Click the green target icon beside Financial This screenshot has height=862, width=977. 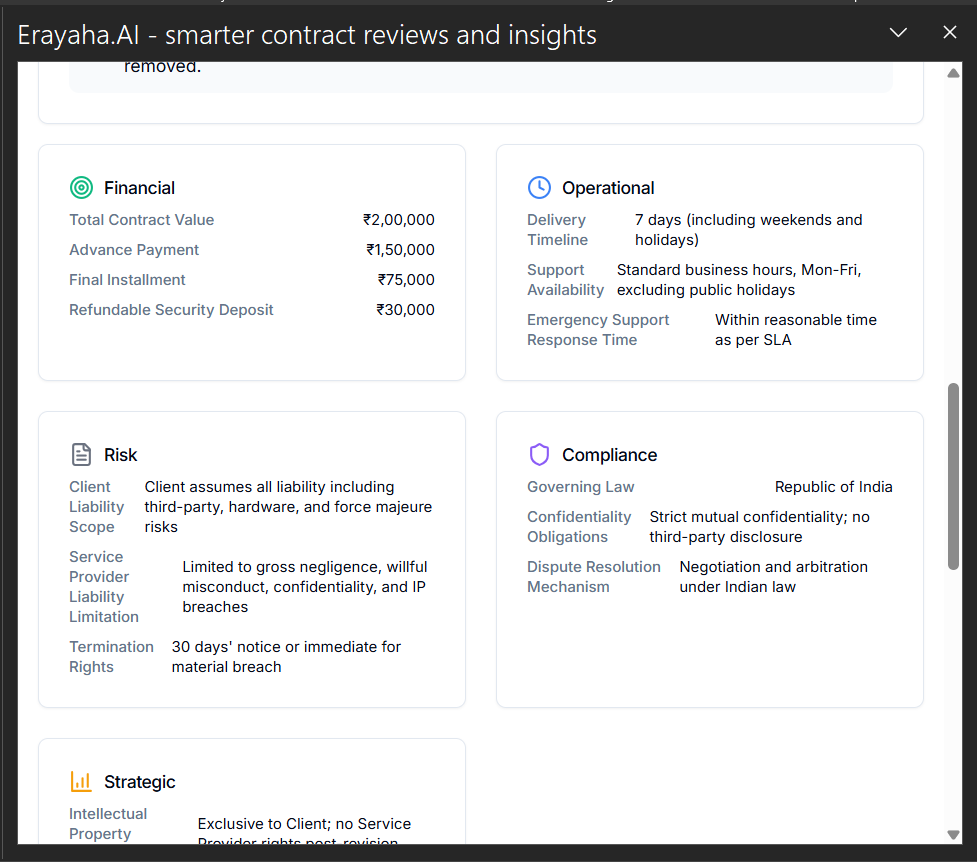click(81, 188)
